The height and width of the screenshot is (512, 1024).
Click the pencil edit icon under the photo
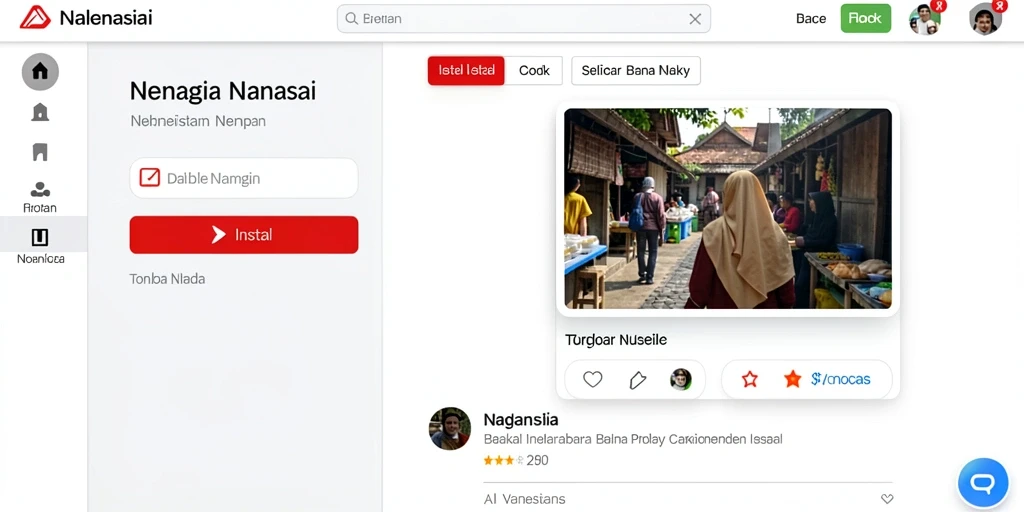point(637,380)
